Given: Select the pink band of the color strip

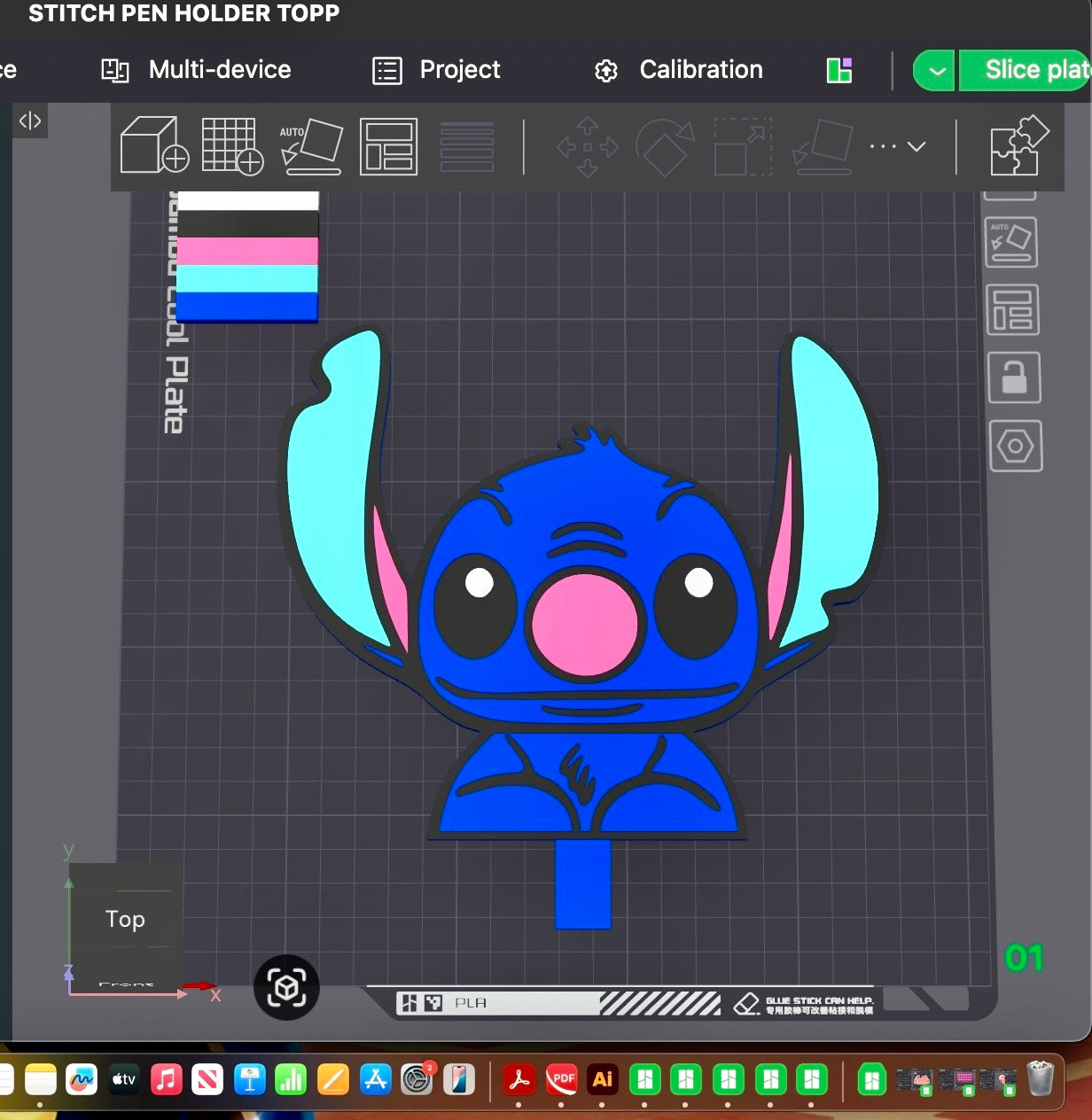Looking at the screenshot, I should point(247,251).
